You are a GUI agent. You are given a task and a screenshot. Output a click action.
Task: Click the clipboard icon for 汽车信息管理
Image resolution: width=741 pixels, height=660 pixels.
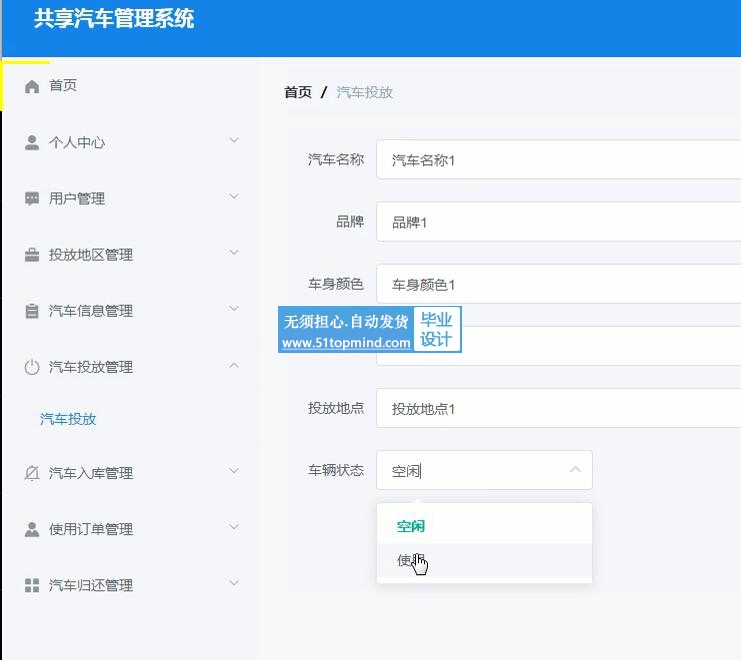(32, 311)
